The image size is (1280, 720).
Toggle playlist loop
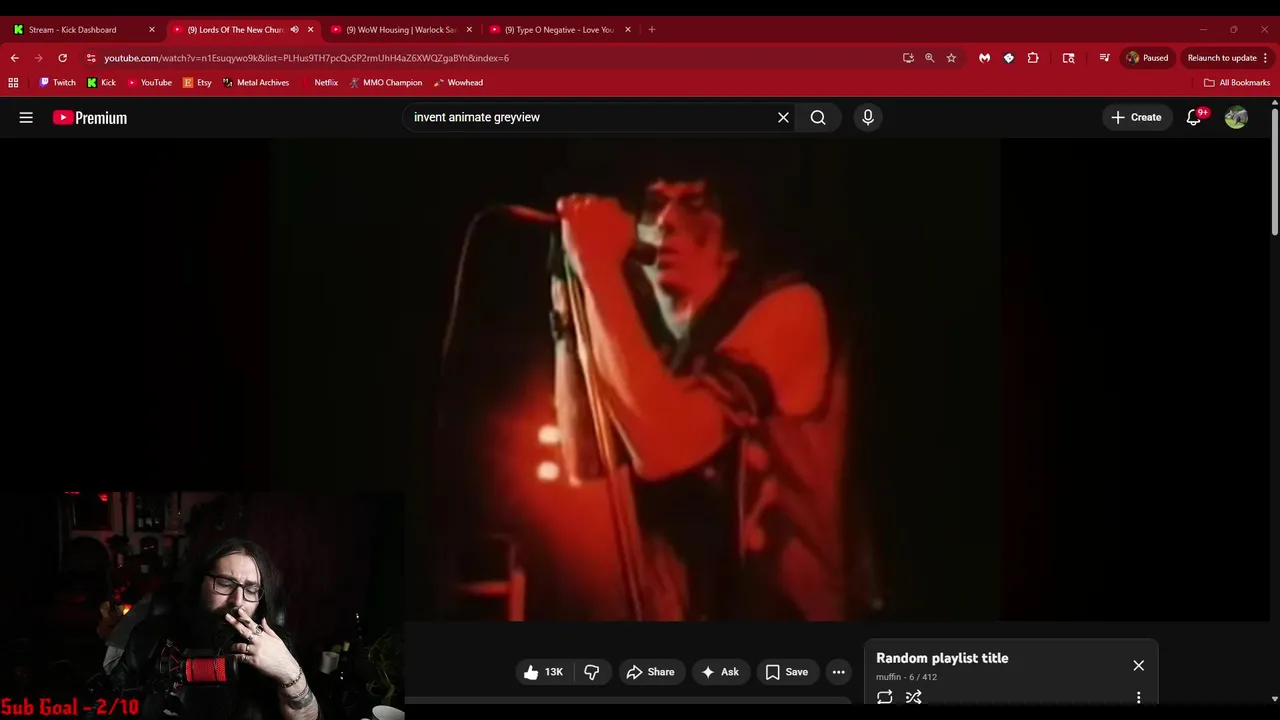click(885, 697)
